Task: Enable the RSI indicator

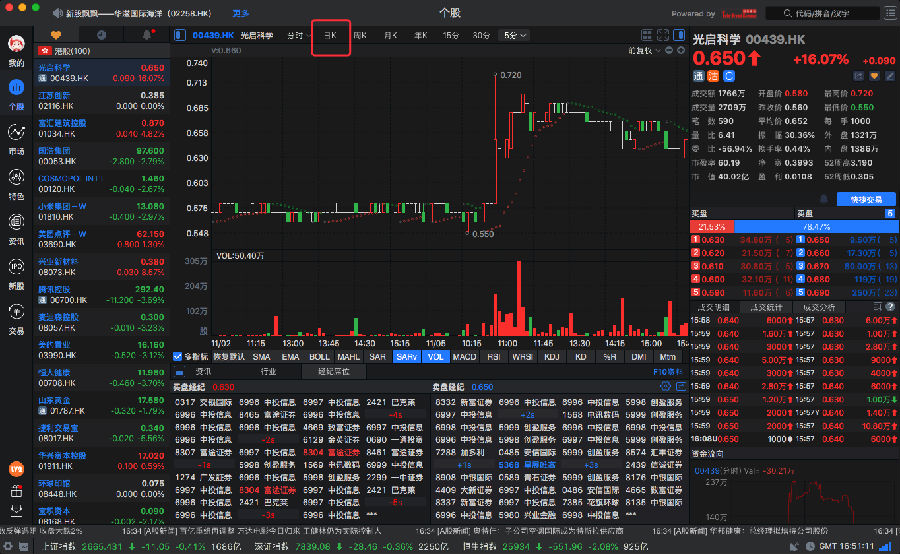Action: tap(494, 357)
